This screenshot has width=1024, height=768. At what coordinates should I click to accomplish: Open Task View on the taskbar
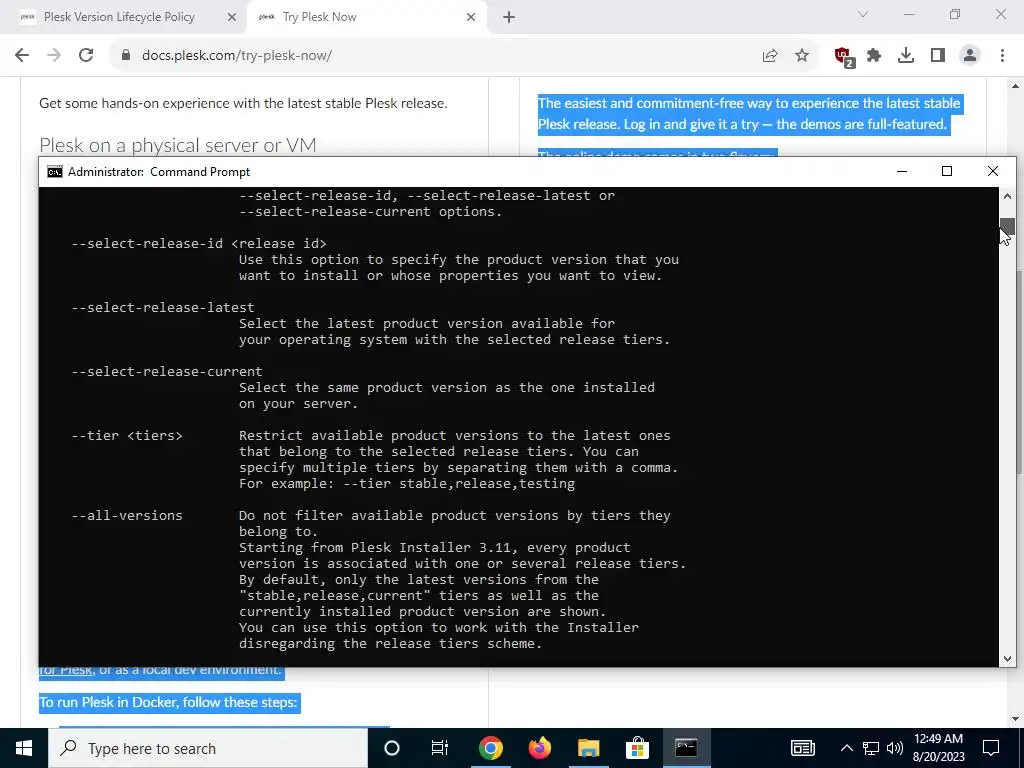click(x=440, y=748)
